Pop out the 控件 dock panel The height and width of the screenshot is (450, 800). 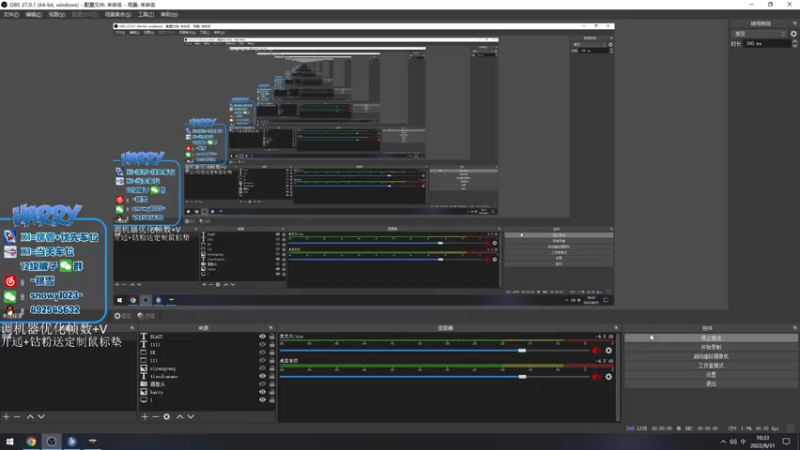(794, 328)
